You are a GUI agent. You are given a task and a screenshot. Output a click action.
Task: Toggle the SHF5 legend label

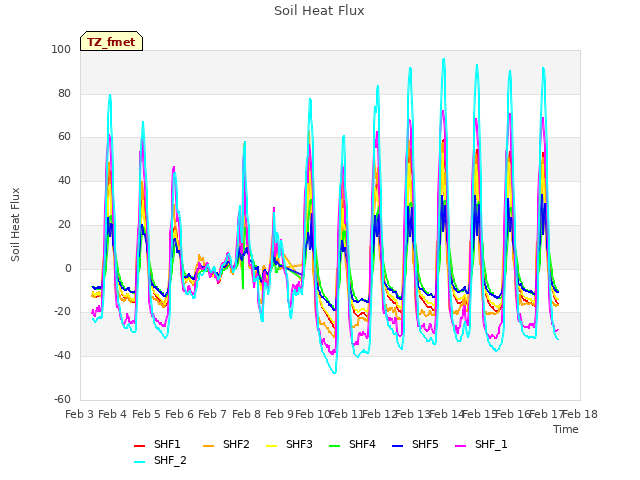425,444
